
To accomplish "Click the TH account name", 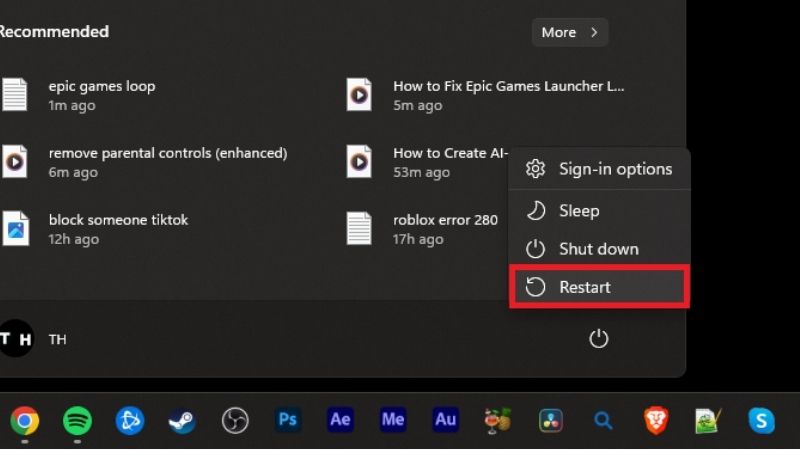I will click(x=58, y=339).
